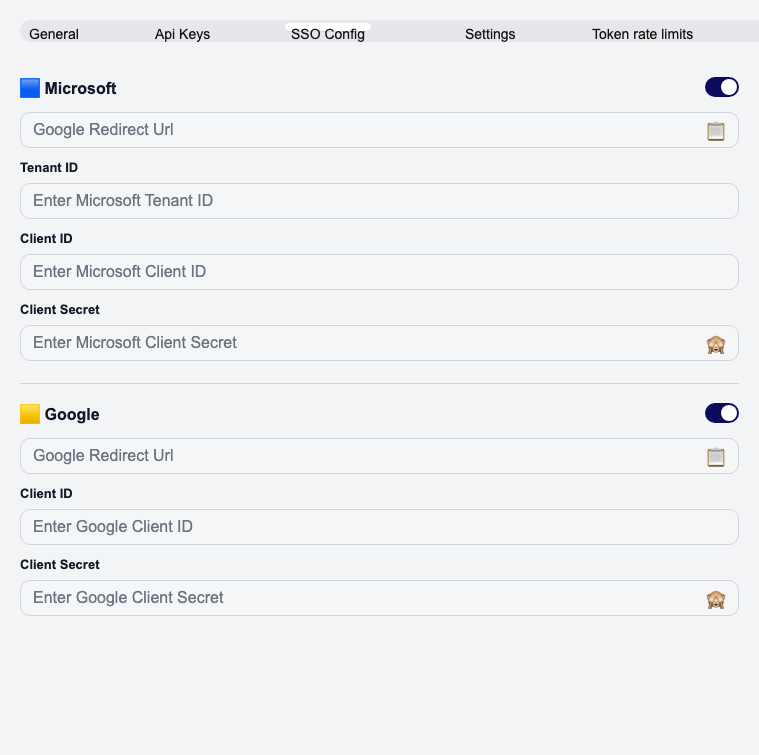Reveal the Microsoft Client Secret monkey icon

(x=715, y=344)
